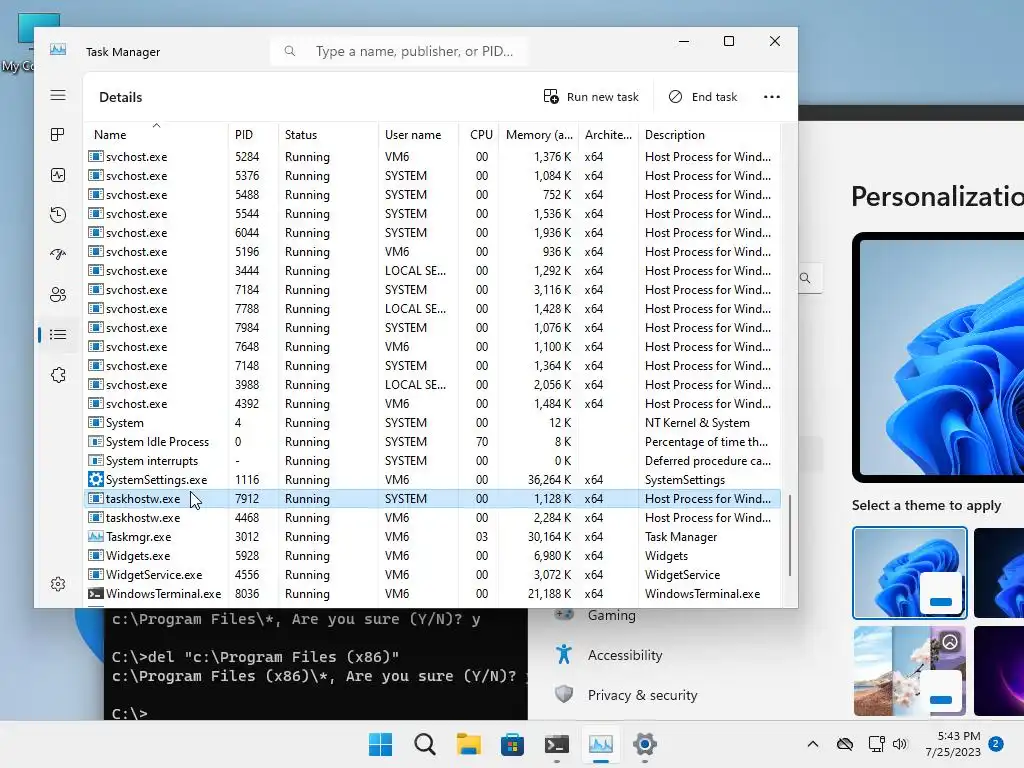The height and width of the screenshot is (768, 1024).
Task: Sort by the Memory column header
Action: (x=539, y=135)
